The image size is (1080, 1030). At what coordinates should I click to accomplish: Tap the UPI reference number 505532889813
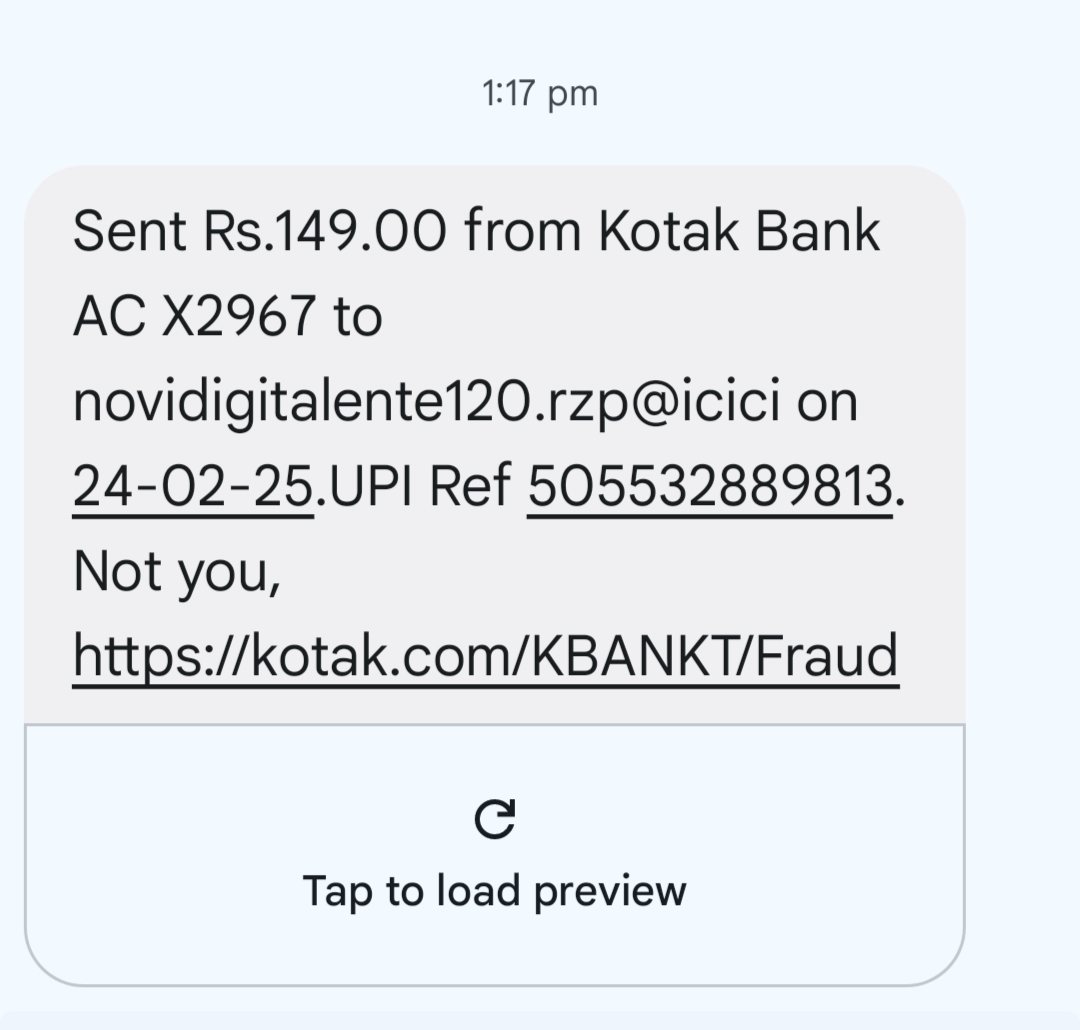[709, 487]
